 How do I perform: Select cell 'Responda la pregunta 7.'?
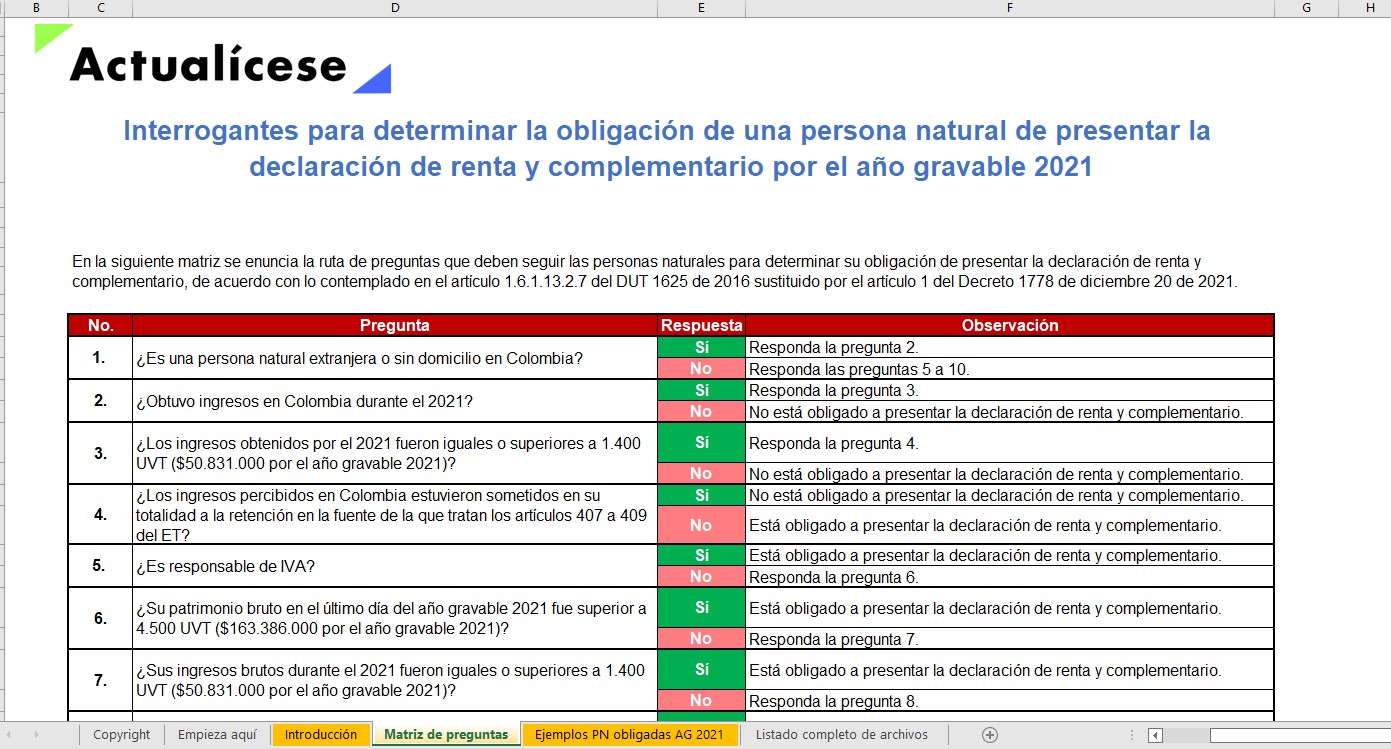pyautogui.click(x=1010, y=638)
